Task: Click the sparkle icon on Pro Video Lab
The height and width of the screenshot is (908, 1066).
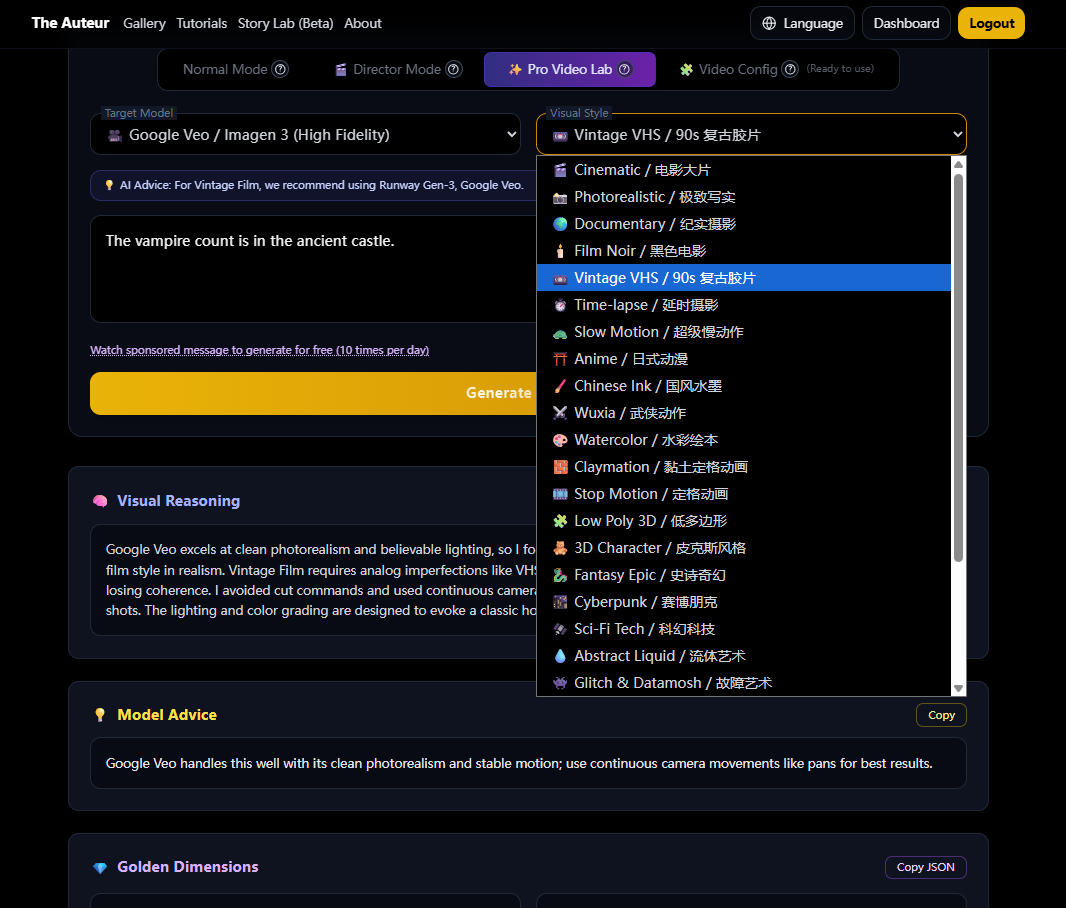Action: 516,69
